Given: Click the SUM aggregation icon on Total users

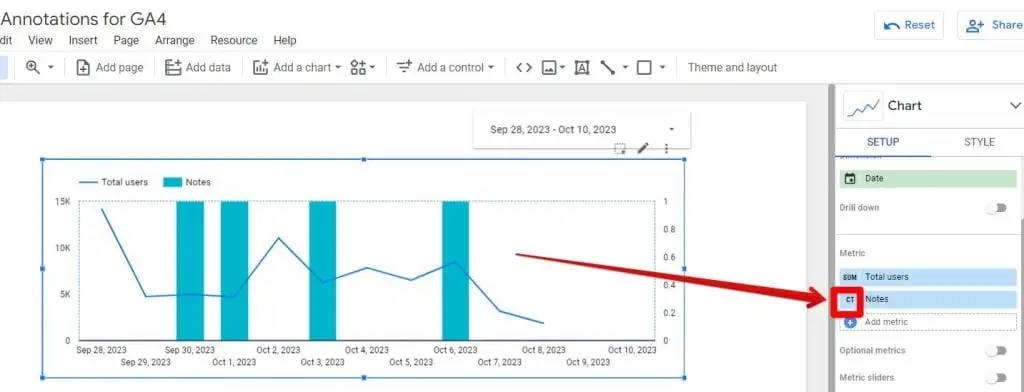Looking at the screenshot, I should (x=850, y=277).
